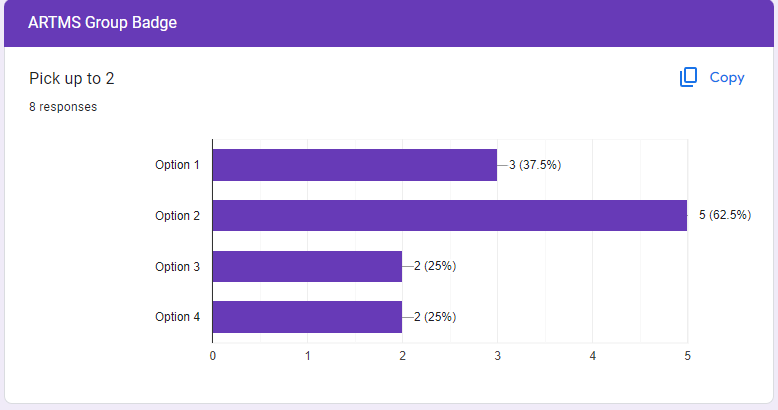Select the Option 3 bar
This screenshot has width=778, height=410.
click(x=307, y=267)
